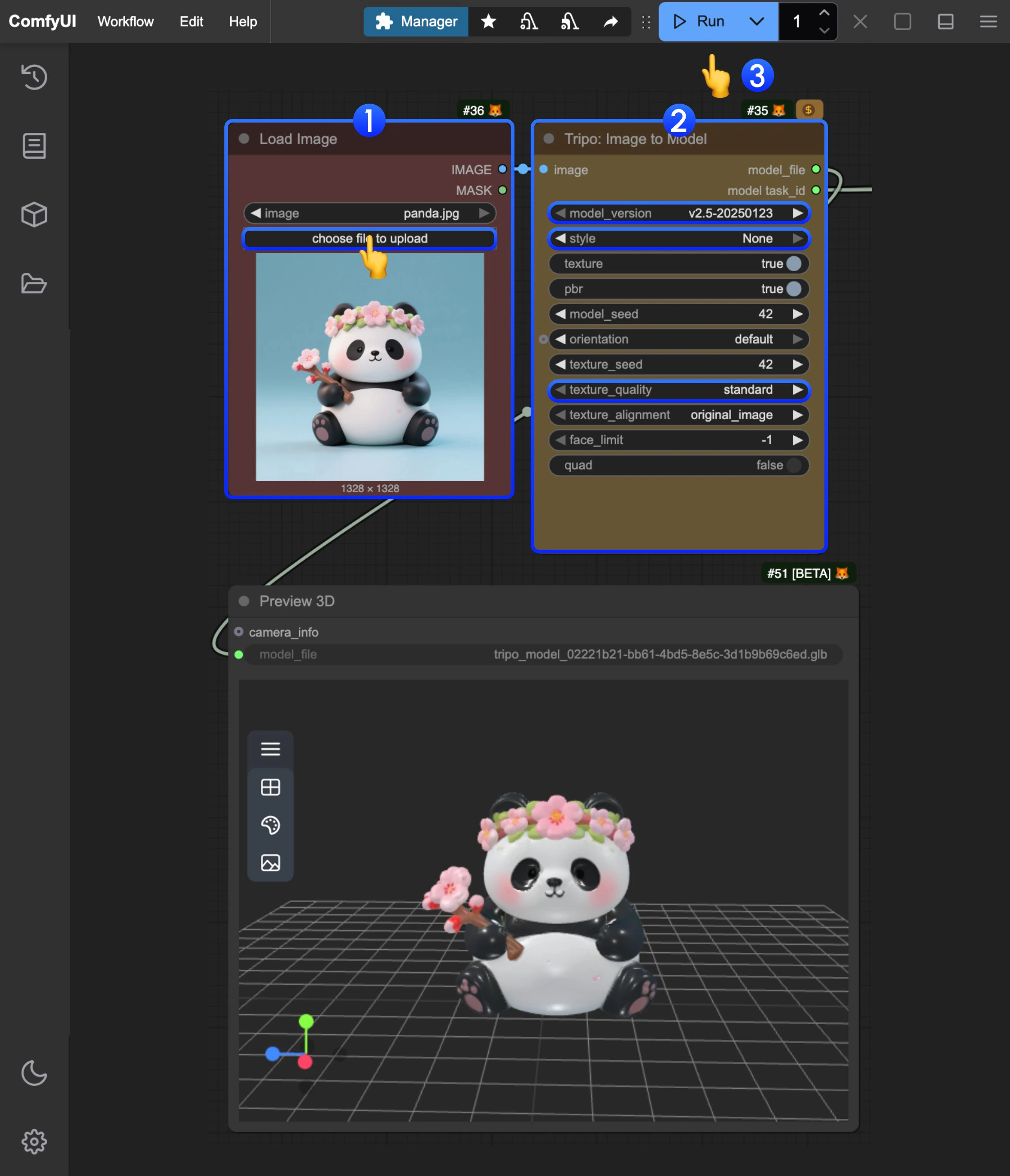Disable the pbr setting
This screenshot has height=1176, width=1010.
tap(794, 289)
